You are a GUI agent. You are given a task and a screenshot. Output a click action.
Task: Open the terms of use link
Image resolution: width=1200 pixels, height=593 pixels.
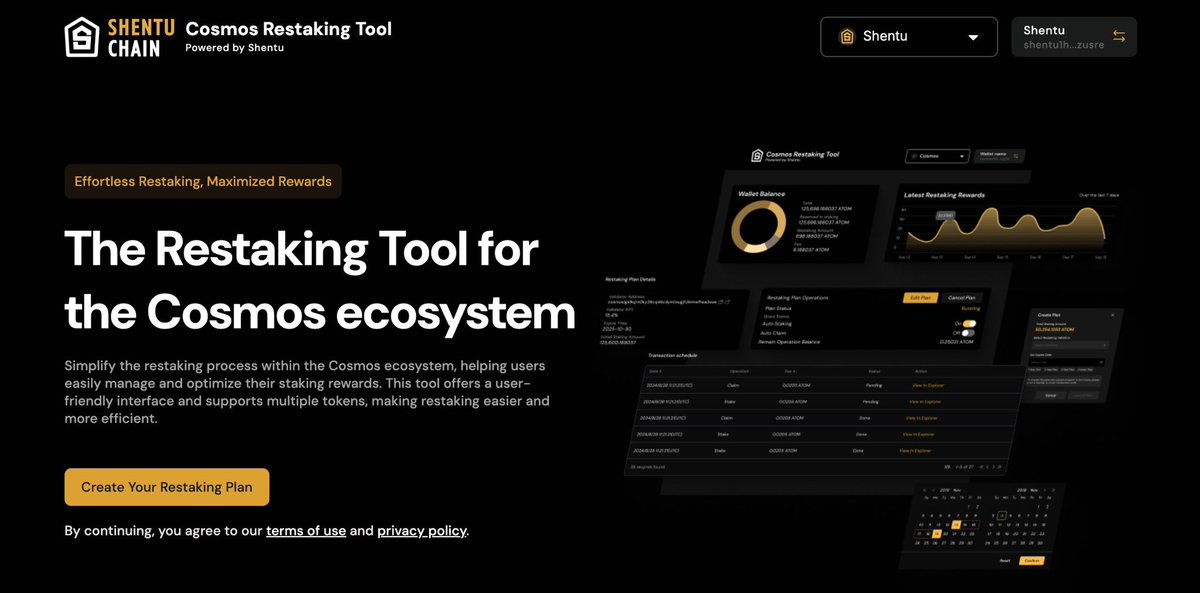tap(306, 531)
